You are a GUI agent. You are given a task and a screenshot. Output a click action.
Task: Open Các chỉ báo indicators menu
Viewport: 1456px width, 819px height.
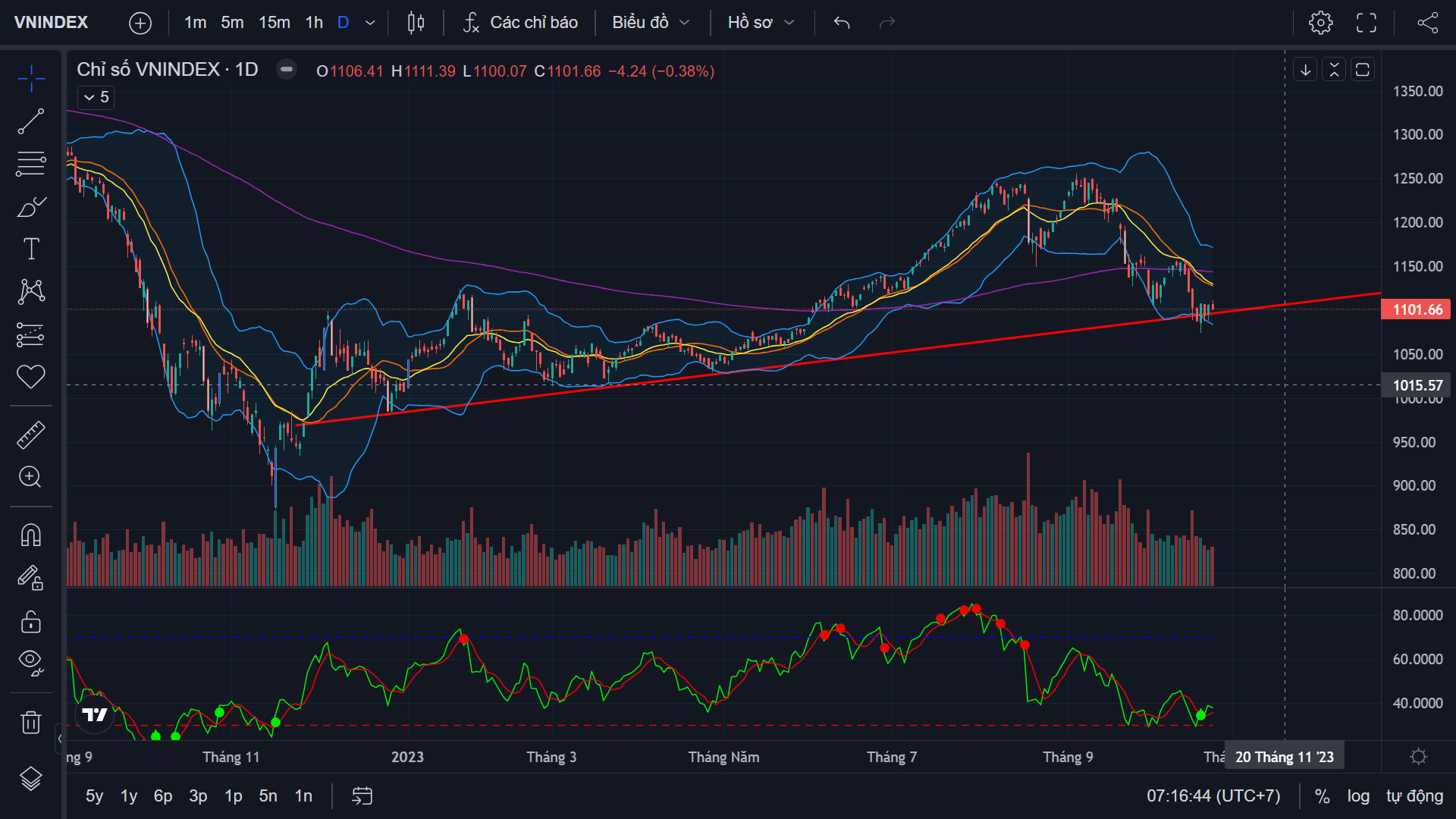[520, 23]
